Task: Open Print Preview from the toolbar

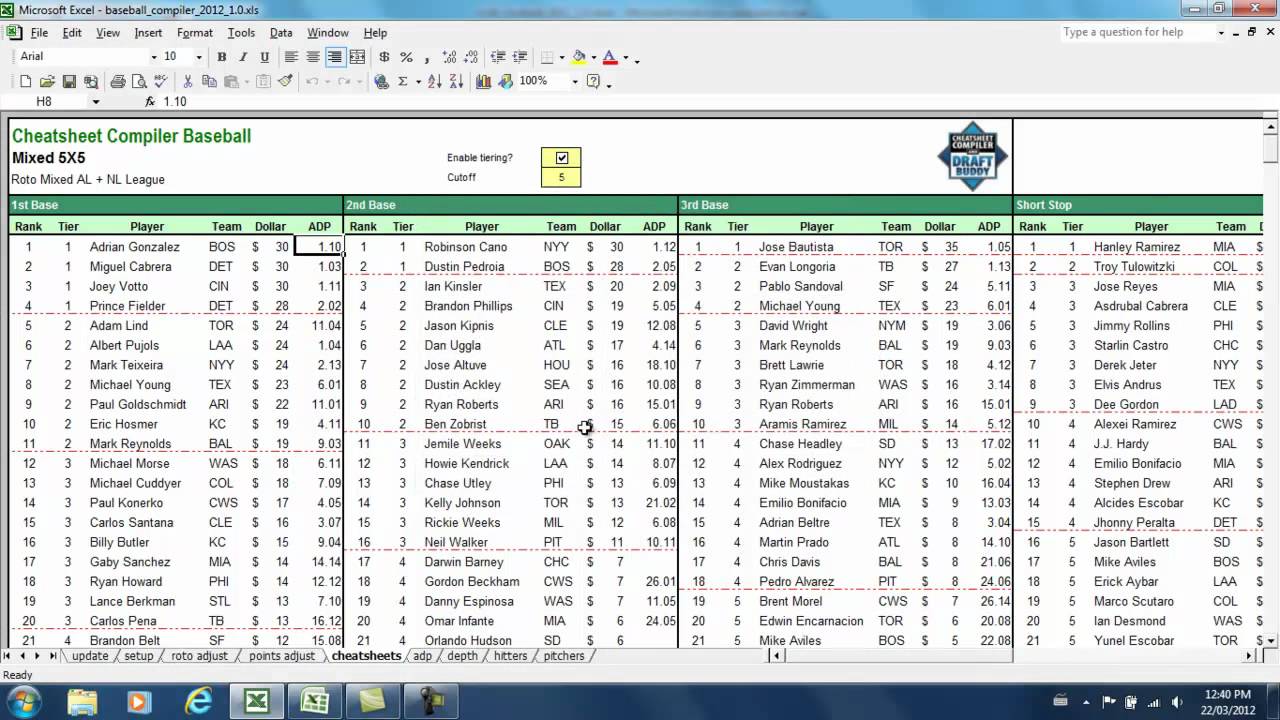Action: point(139,81)
